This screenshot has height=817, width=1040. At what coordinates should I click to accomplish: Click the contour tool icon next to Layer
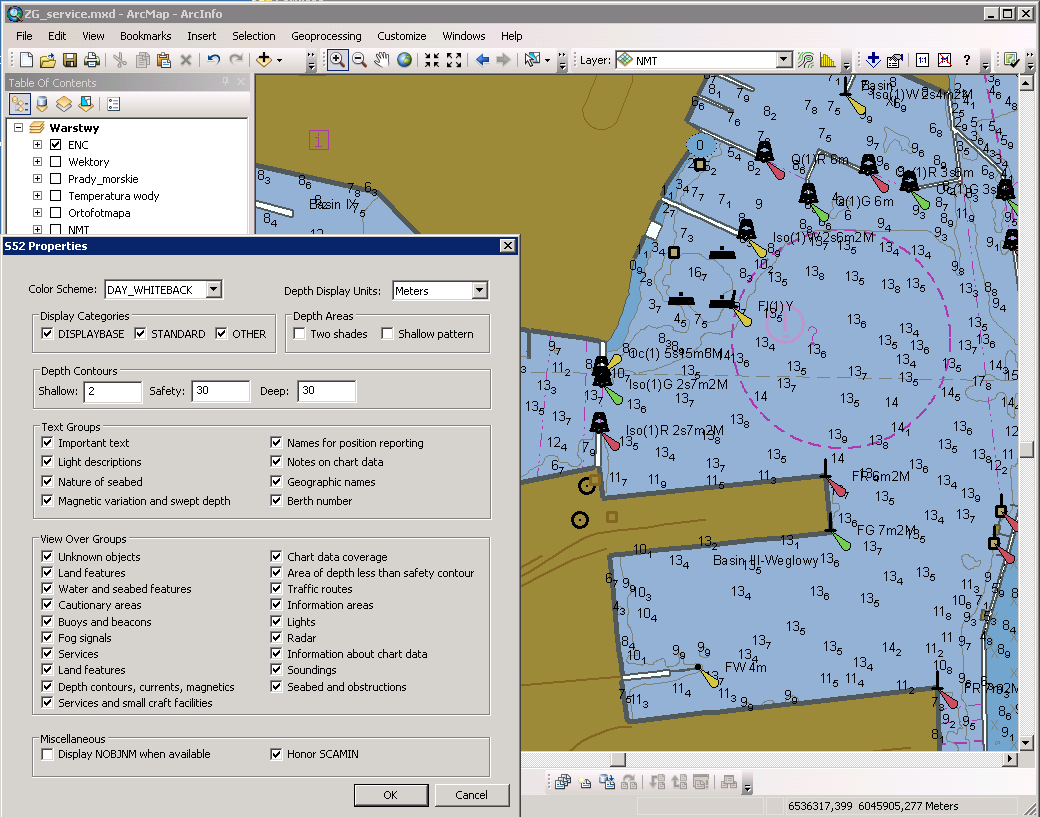(x=806, y=60)
